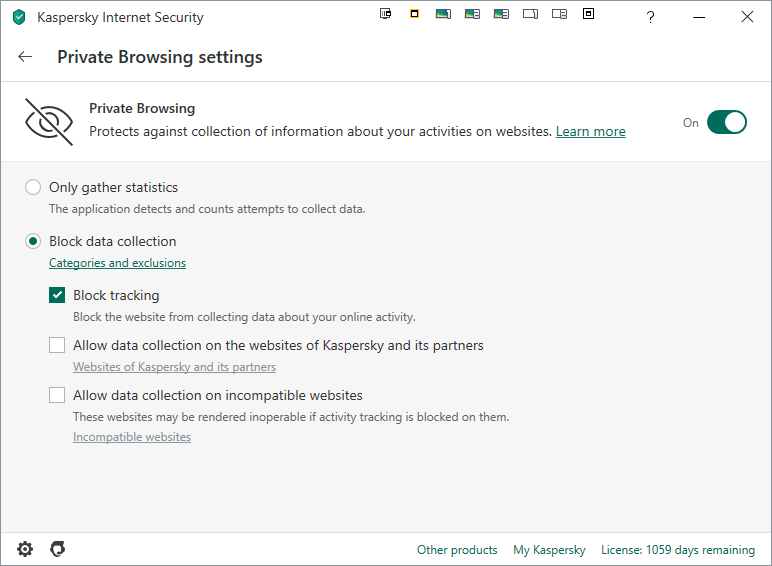Image resolution: width=772 pixels, height=566 pixels.
Task: Click the leftmost overlapping-windows title bar icon
Action: coord(386,14)
